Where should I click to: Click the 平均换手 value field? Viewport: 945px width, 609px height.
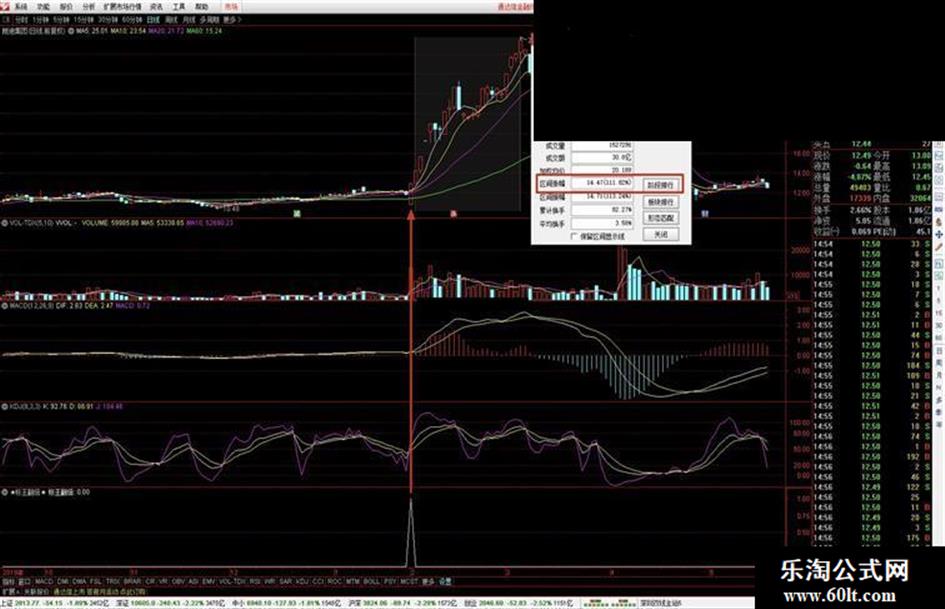pos(601,223)
